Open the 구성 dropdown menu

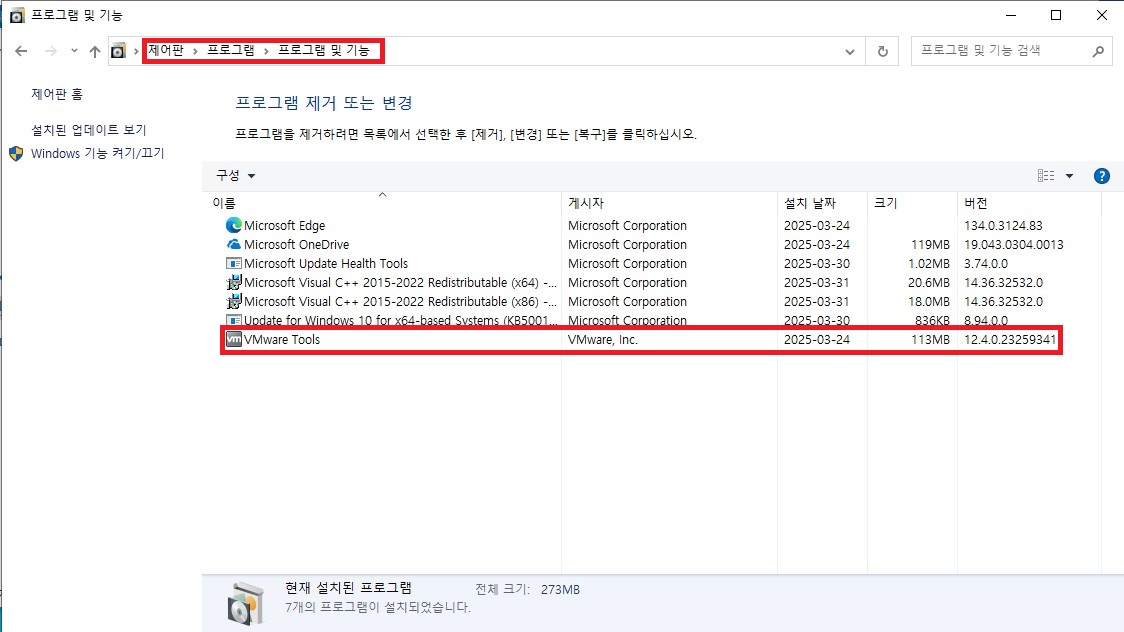(x=236, y=176)
